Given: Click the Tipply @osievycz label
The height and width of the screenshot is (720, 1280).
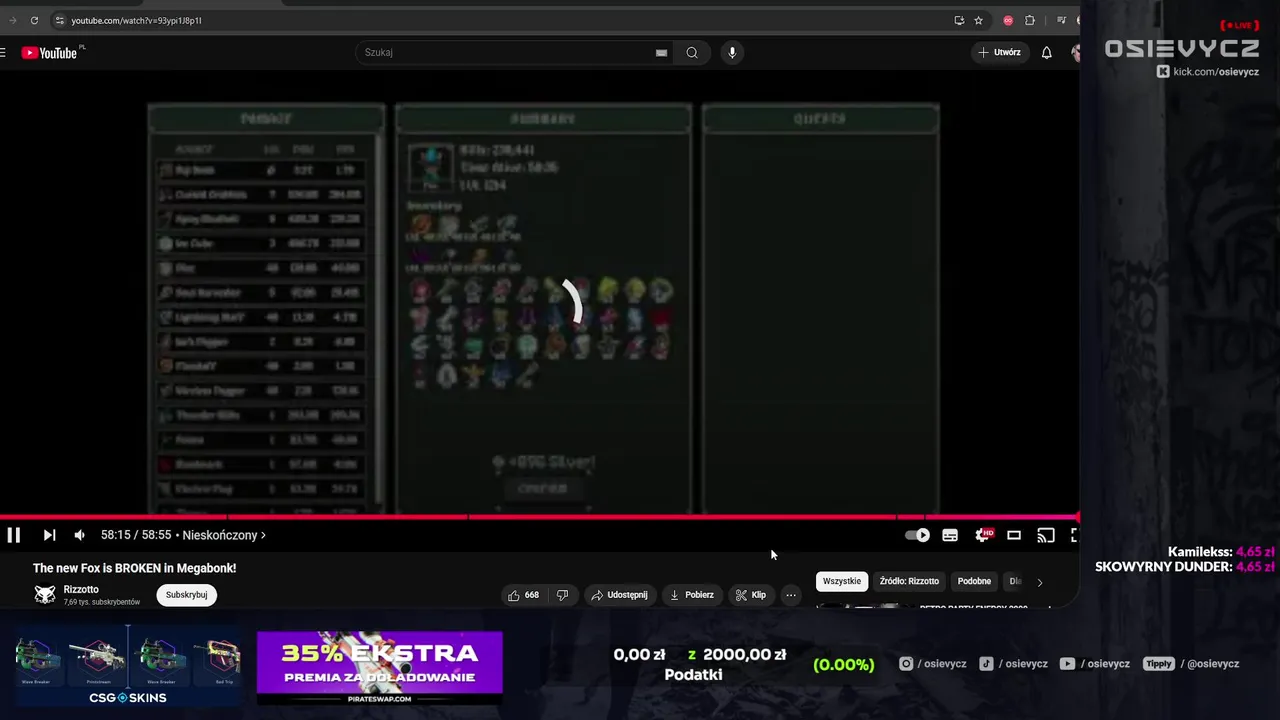Looking at the screenshot, I should coord(1192,664).
